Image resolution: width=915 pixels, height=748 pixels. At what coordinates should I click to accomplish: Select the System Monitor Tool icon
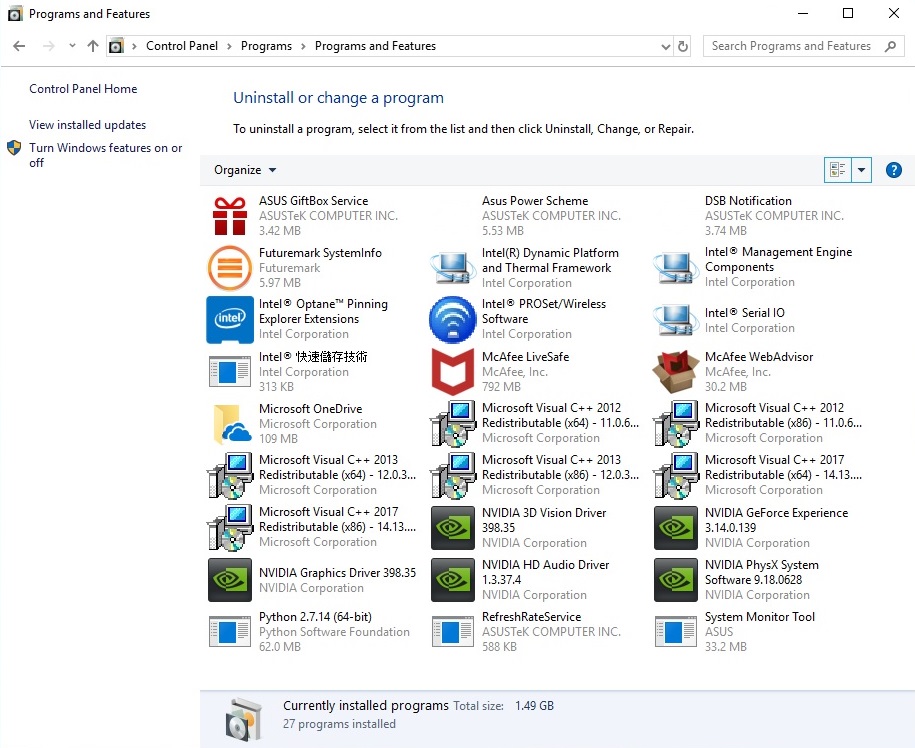coord(676,632)
